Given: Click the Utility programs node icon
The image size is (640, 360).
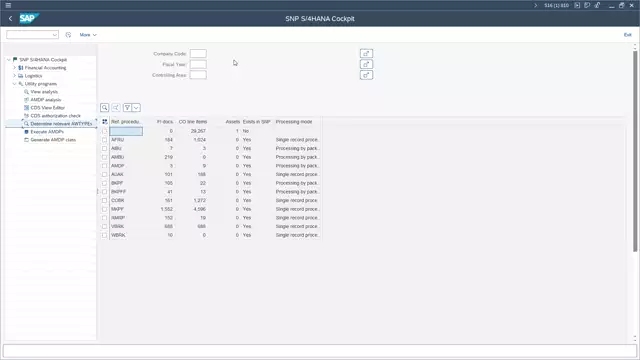Looking at the screenshot, I should point(21,84).
